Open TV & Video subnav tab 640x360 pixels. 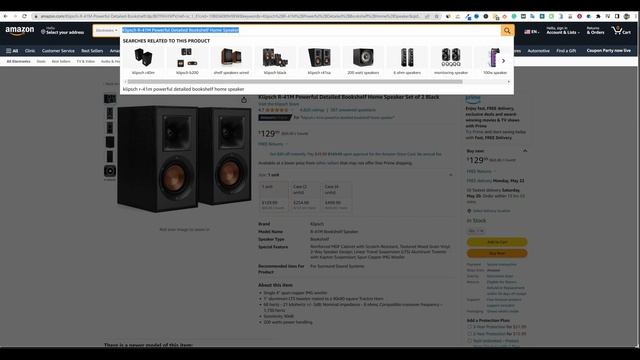coord(86,61)
